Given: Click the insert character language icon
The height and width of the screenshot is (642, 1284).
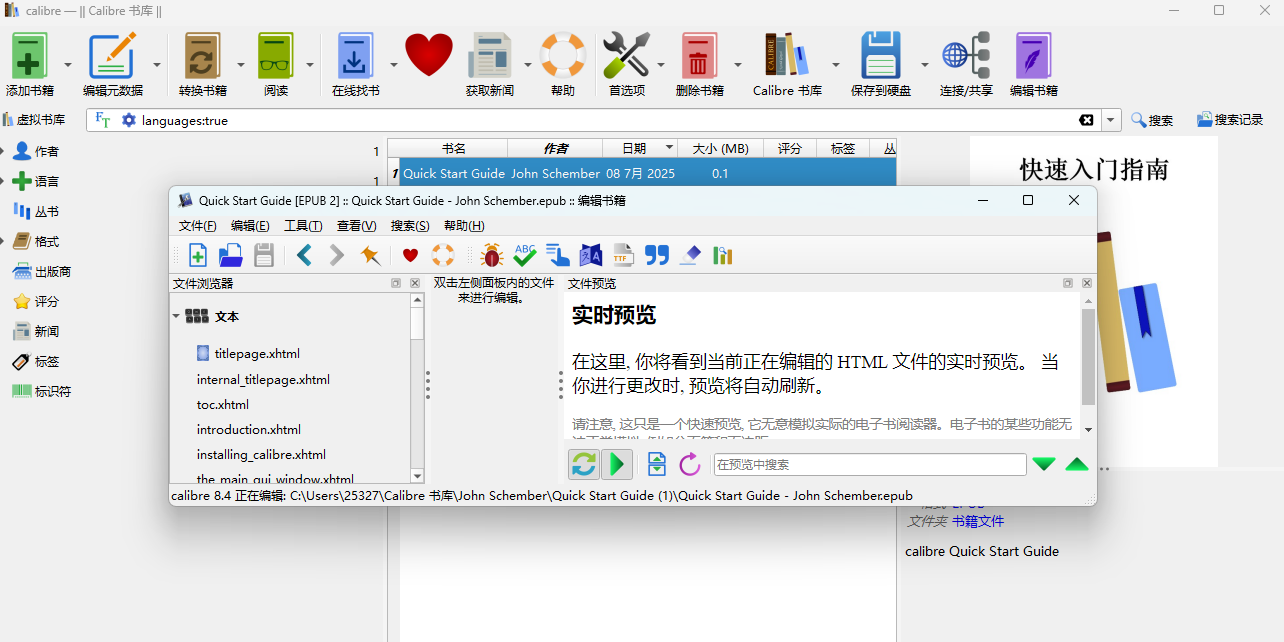Looking at the screenshot, I should (590, 255).
